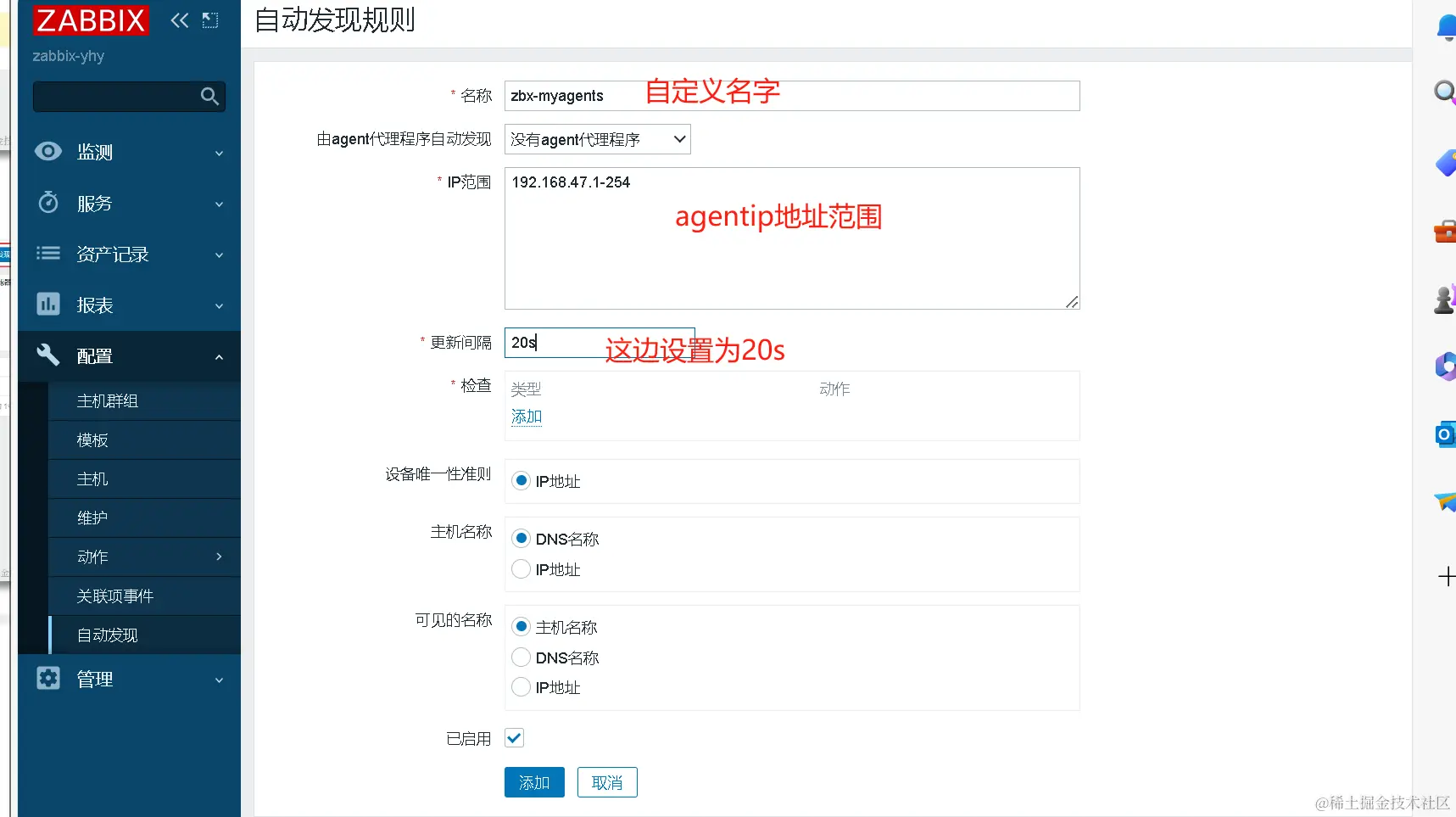Click the chess piece icon in the browser side panel
Screen dimensions: 1456x817
tap(1445, 299)
